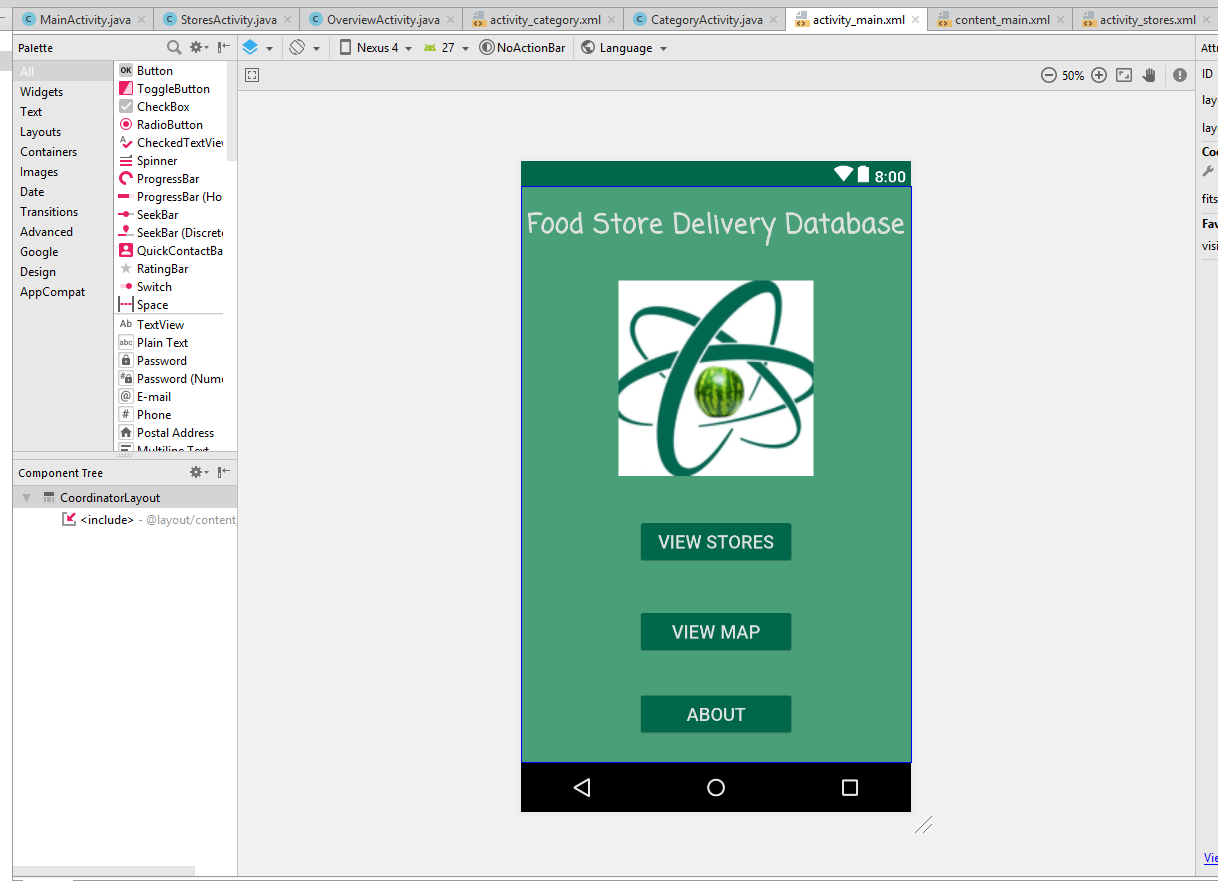This screenshot has width=1218, height=881.
Task: Open the screen orientation dropdown
Action: 304,47
